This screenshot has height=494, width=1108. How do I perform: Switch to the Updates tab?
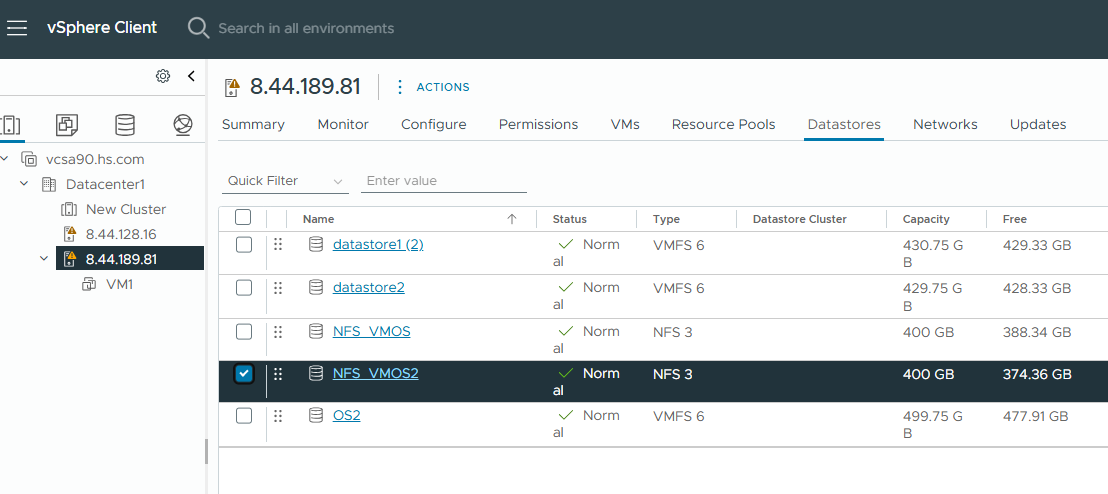point(1038,124)
